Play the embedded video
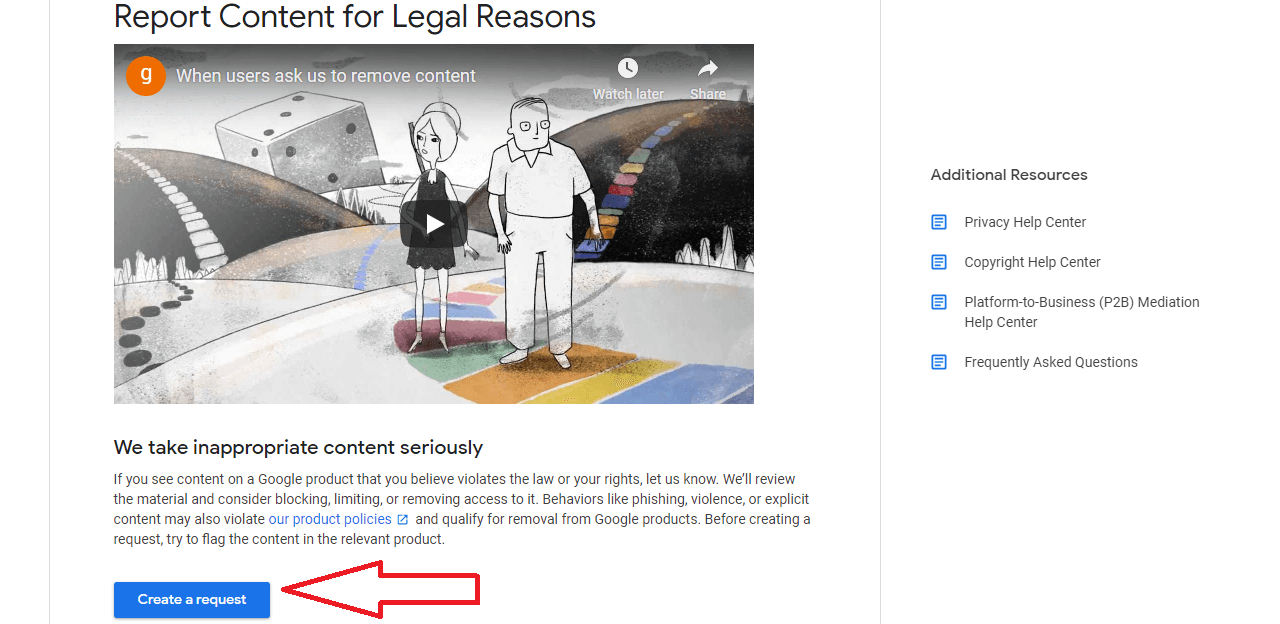1280x624 pixels. [x=433, y=224]
